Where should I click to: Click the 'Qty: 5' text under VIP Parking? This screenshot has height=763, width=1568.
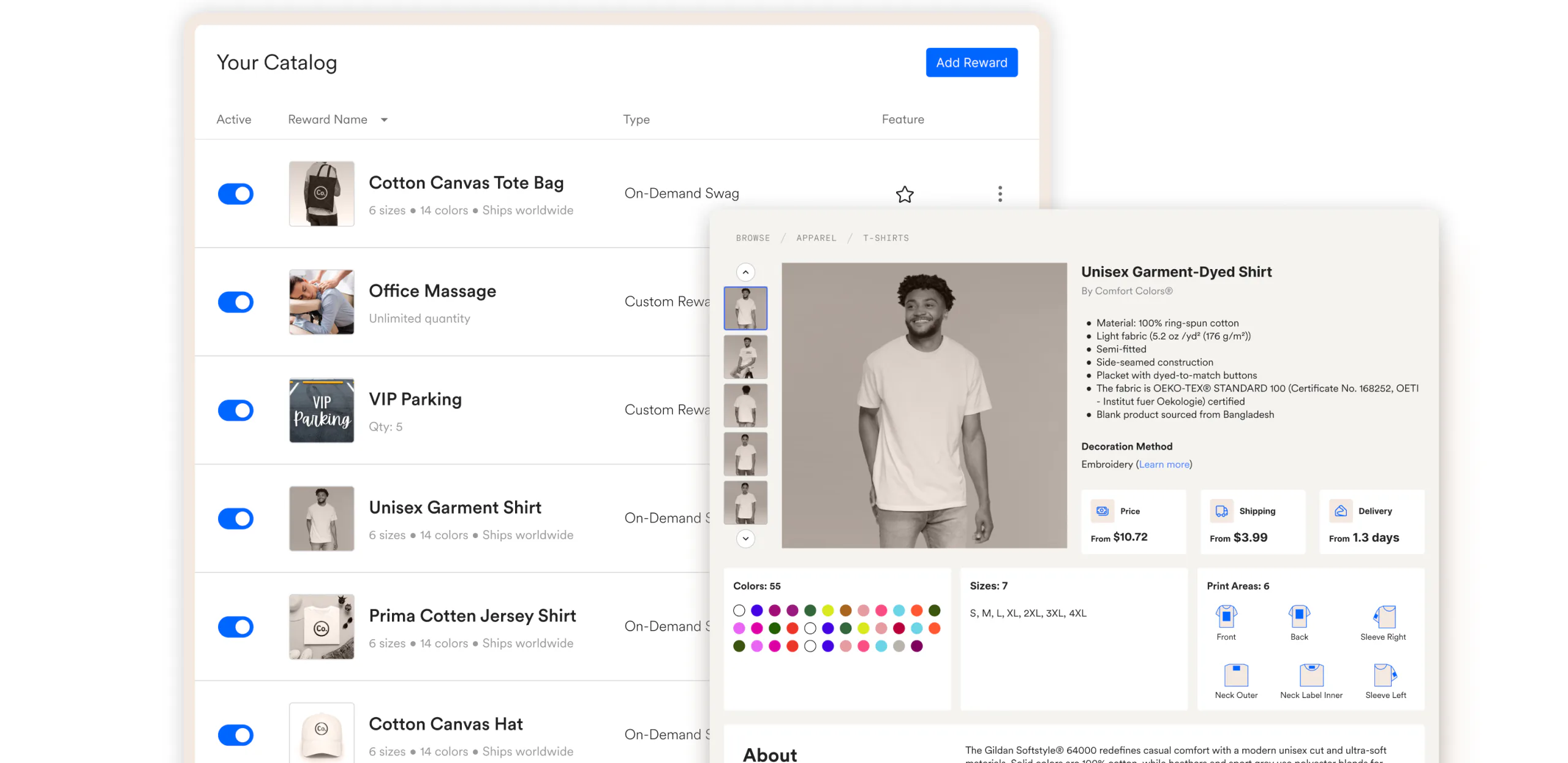tap(385, 427)
